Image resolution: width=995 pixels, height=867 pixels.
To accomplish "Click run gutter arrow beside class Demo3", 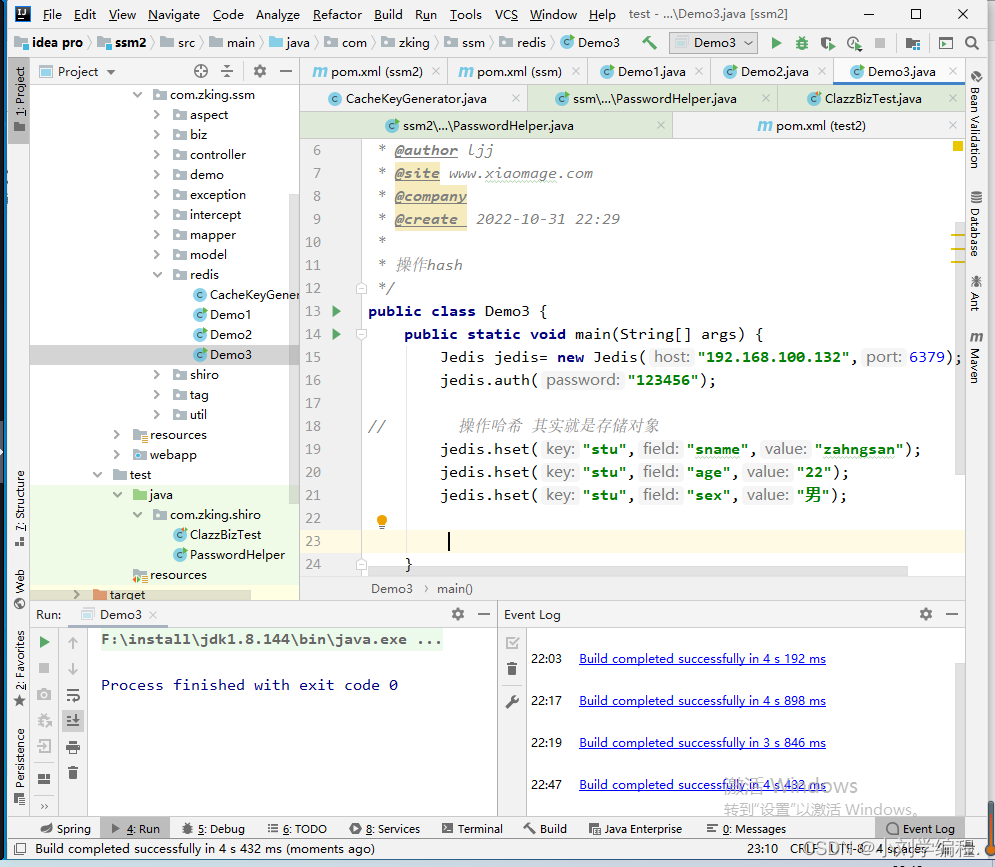I will [336, 311].
